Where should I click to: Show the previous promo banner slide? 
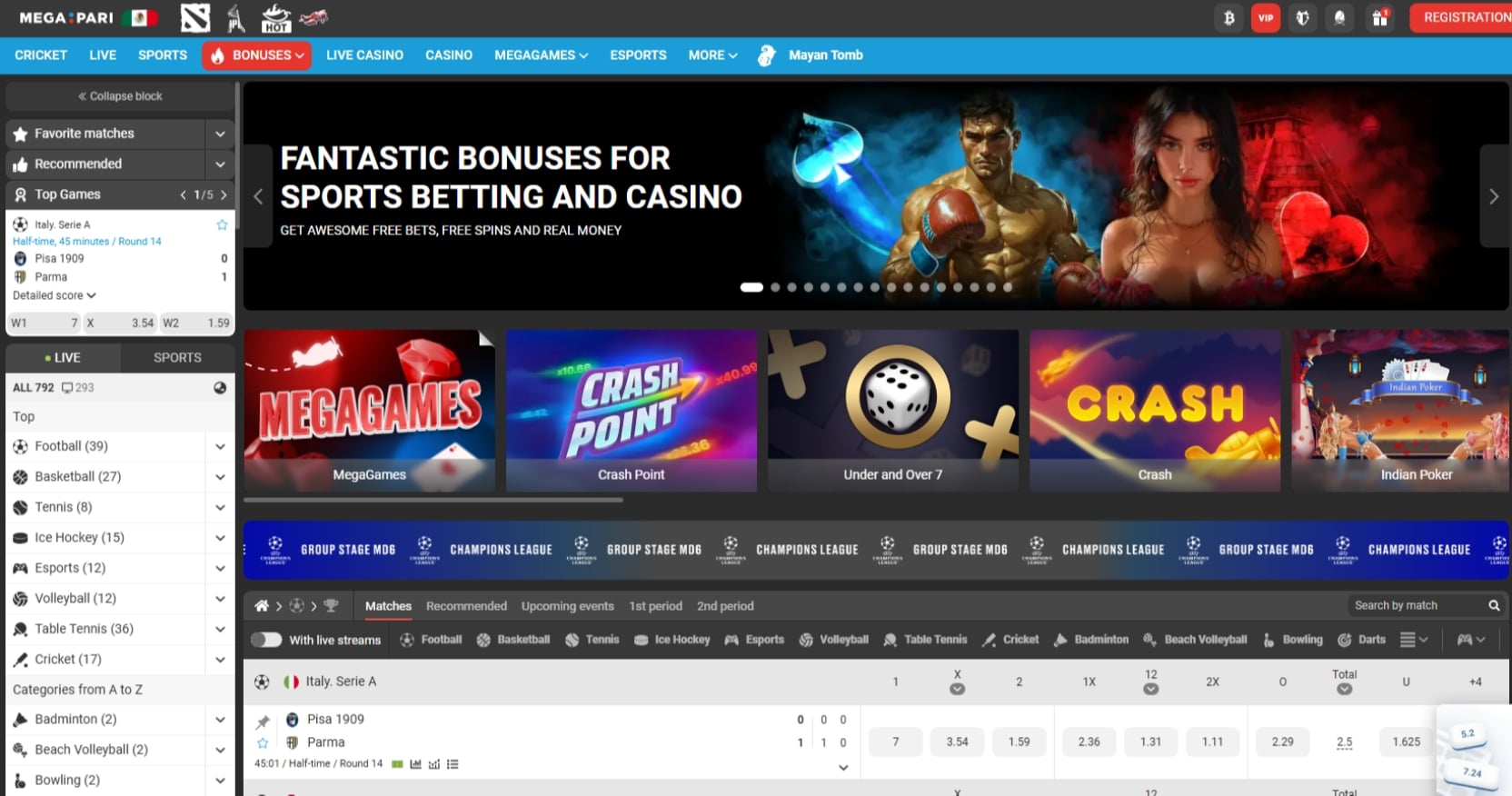[258, 196]
